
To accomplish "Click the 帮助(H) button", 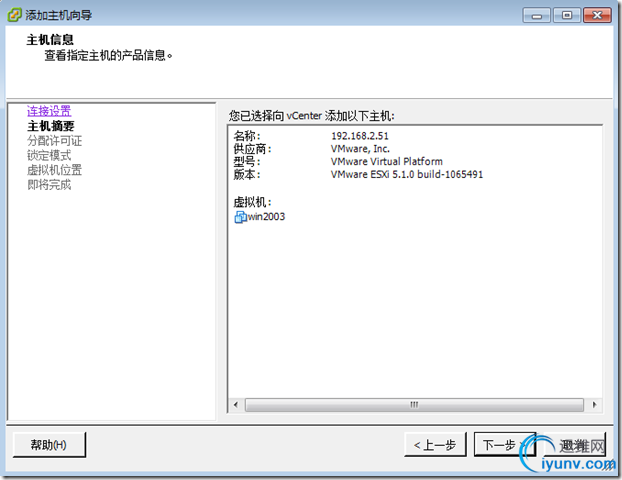I will pos(49,445).
